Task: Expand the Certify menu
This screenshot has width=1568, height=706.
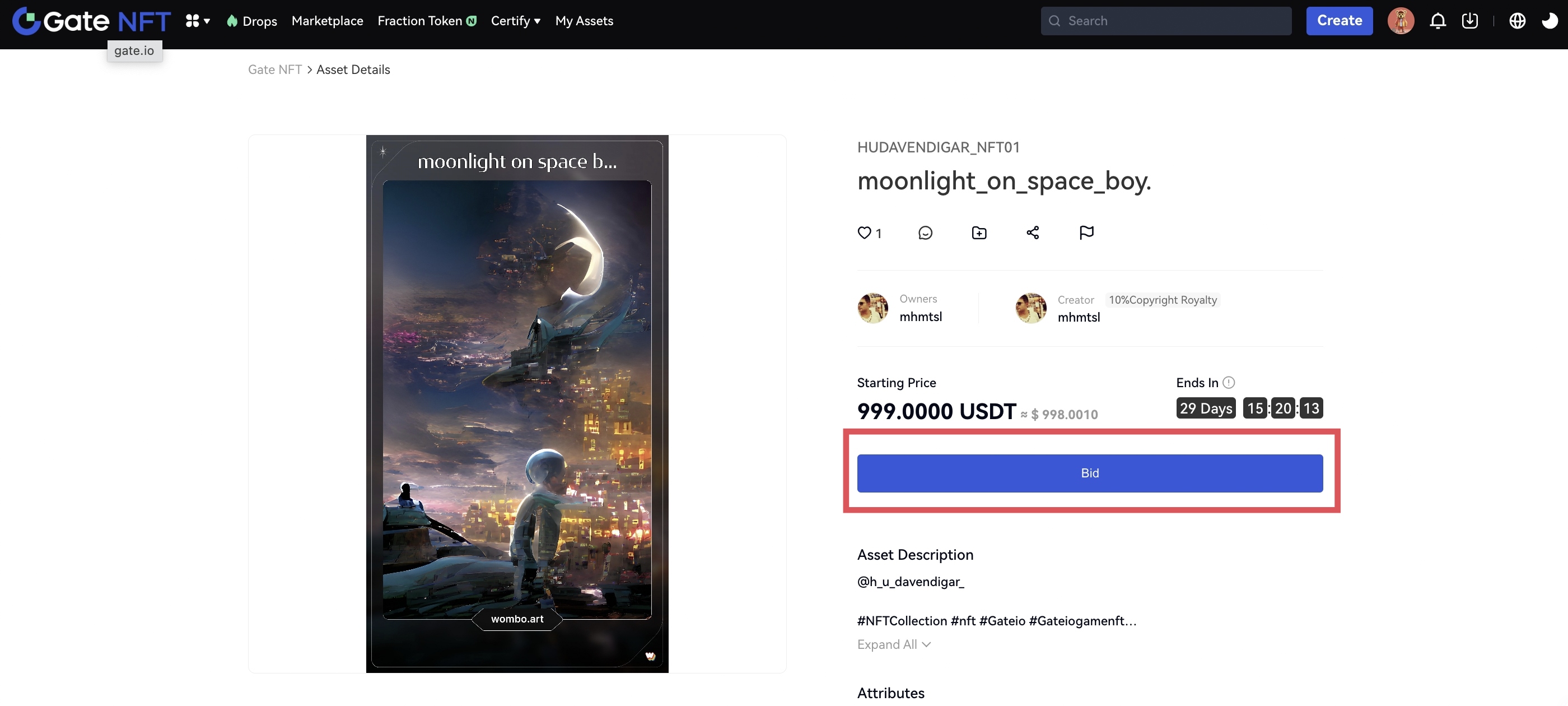Action: click(x=515, y=21)
